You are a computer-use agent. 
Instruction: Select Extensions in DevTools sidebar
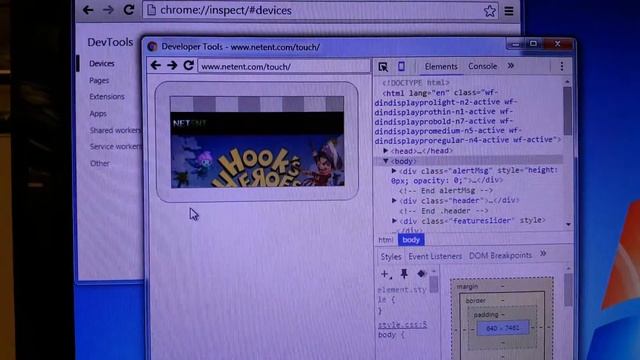(107, 97)
